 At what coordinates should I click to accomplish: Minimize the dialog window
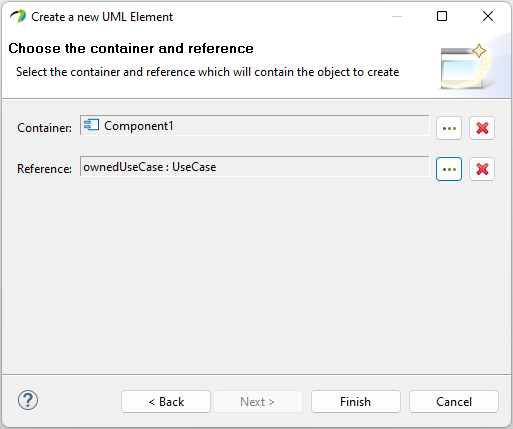point(397,16)
